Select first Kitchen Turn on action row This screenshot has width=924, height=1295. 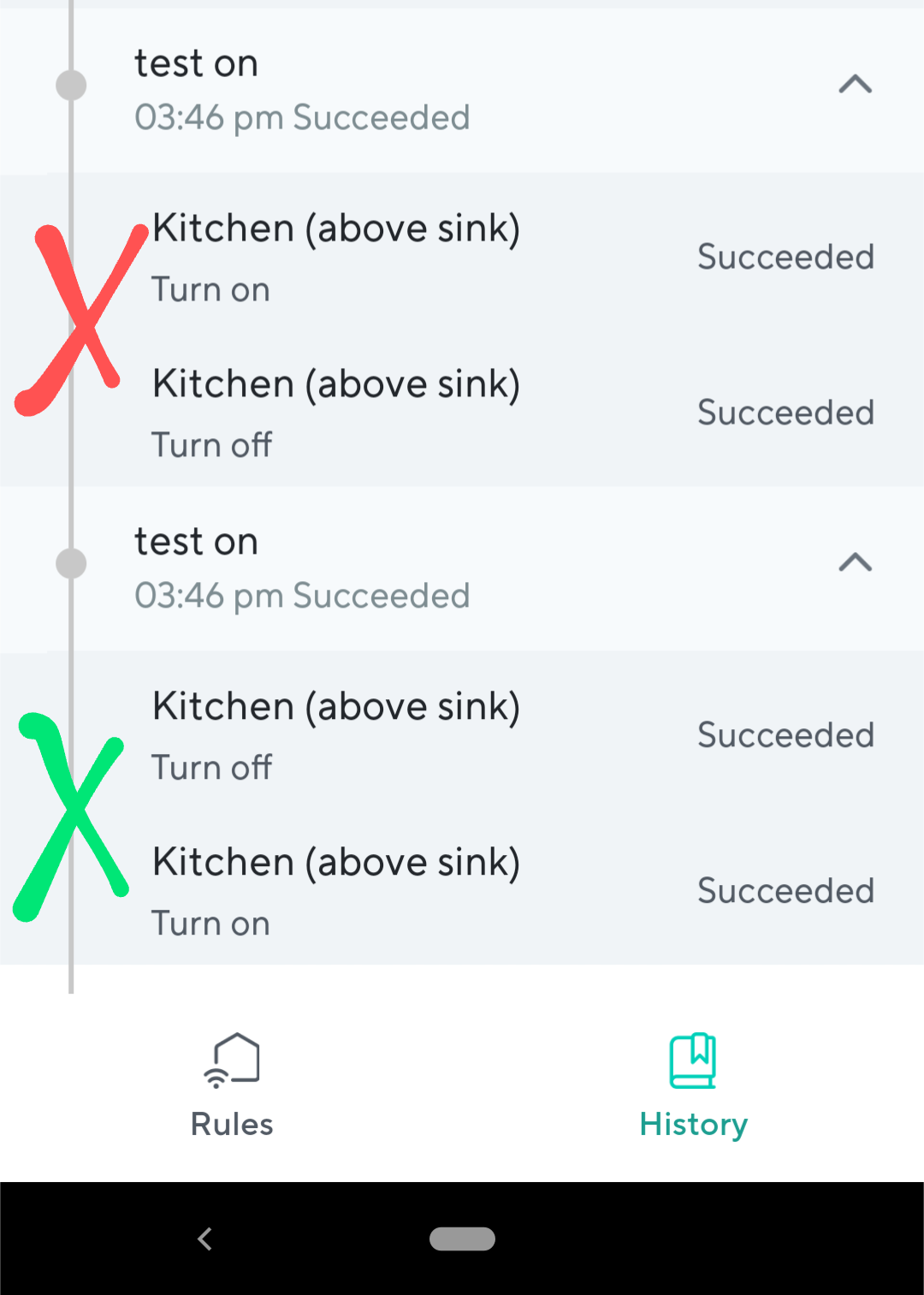[462, 258]
